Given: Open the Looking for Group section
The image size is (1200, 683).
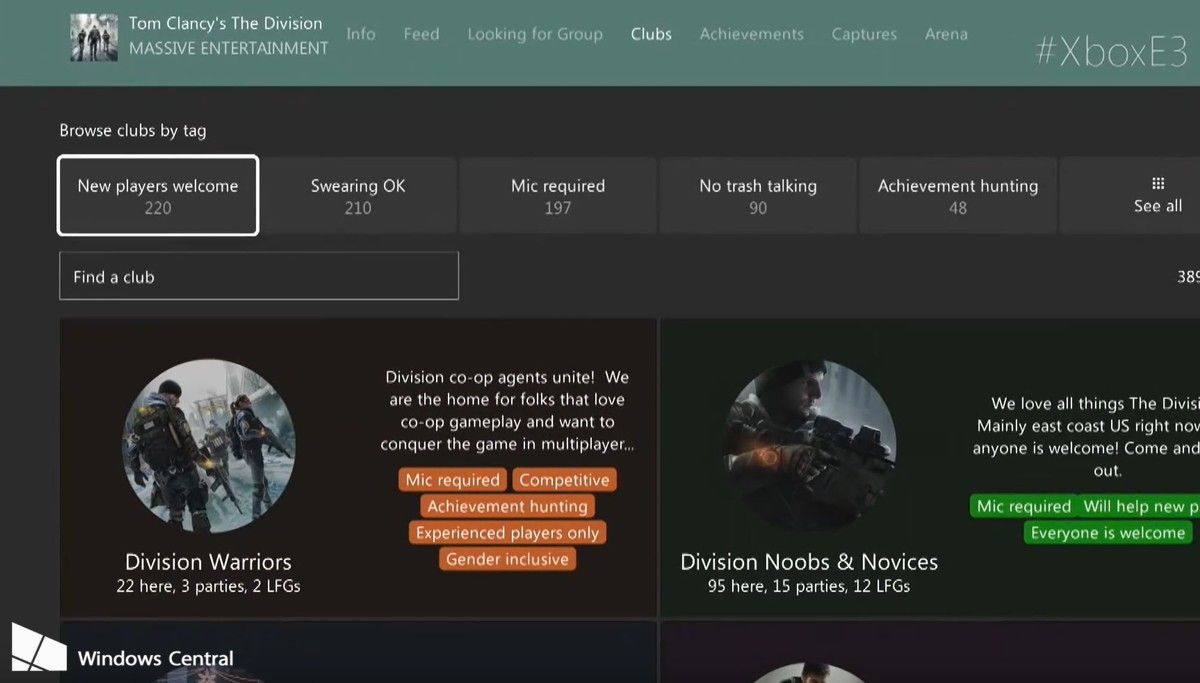Looking at the screenshot, I should [x=535, y=33].
